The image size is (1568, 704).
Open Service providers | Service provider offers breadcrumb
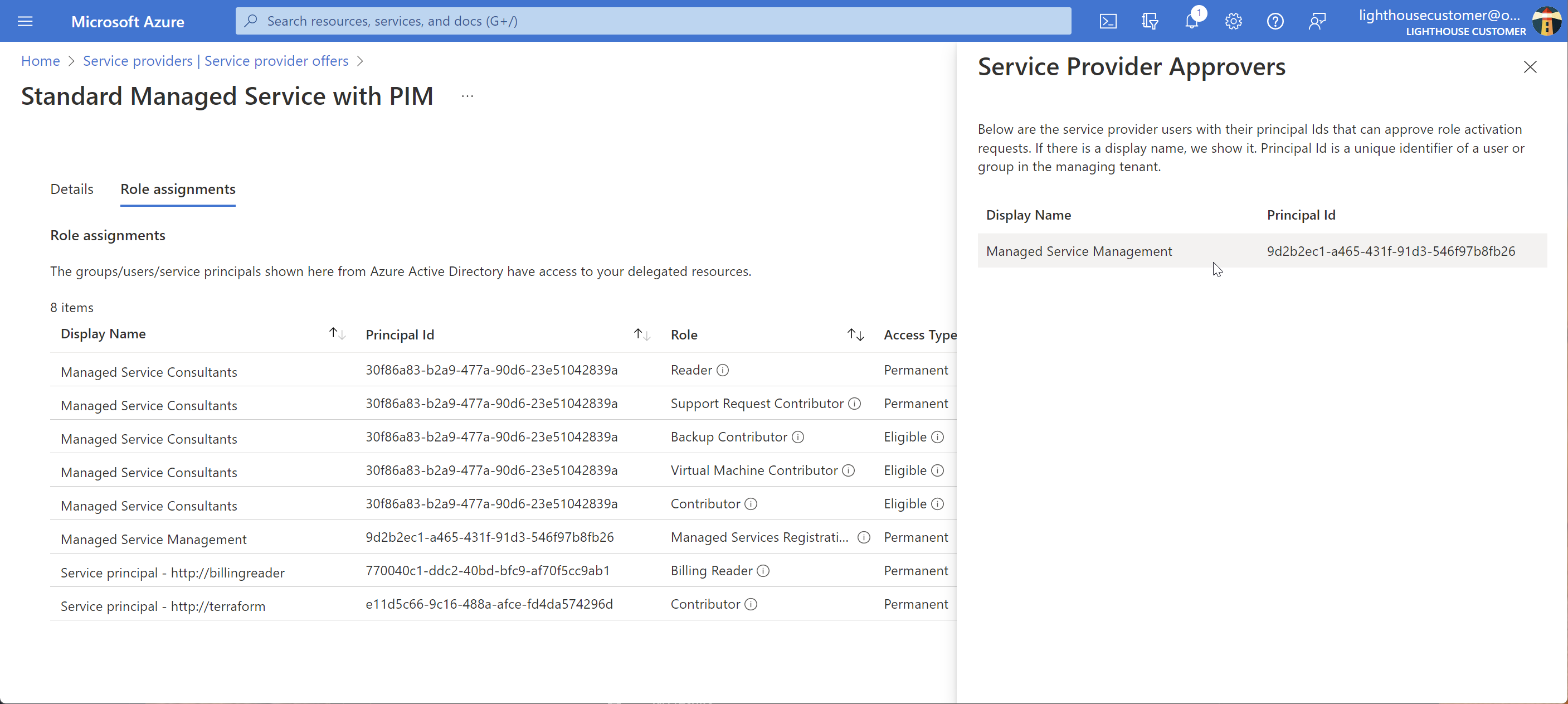(216, 60)
